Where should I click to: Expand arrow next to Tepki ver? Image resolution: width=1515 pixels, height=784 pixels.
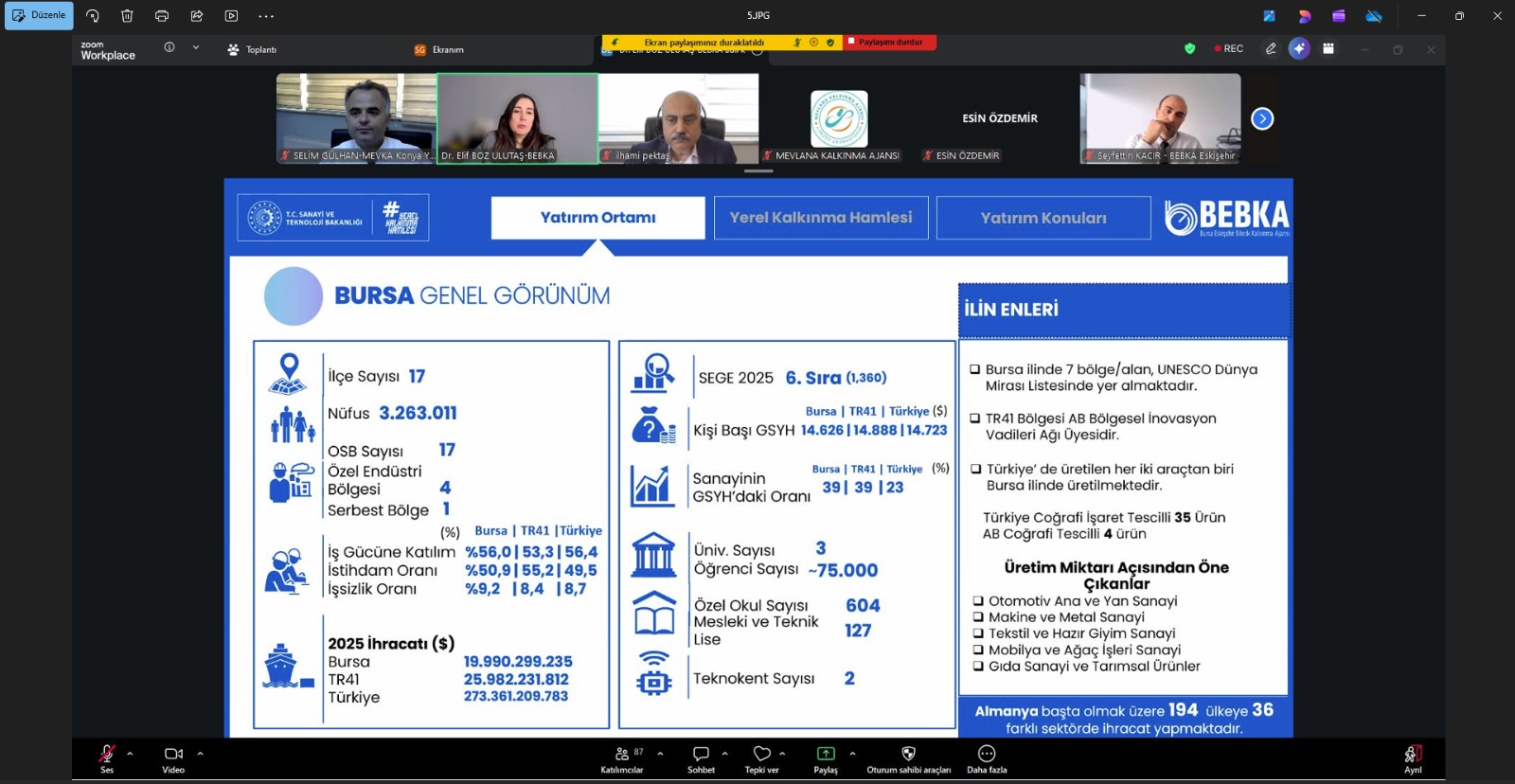click(782, 754)
